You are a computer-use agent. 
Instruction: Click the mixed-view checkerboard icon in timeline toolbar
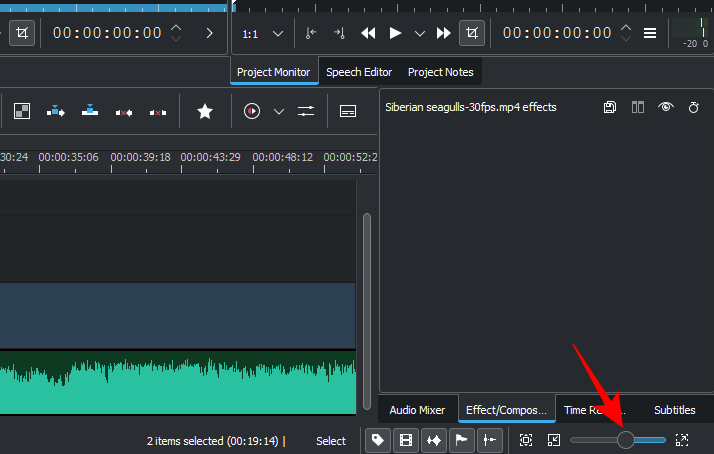(22, 111)
